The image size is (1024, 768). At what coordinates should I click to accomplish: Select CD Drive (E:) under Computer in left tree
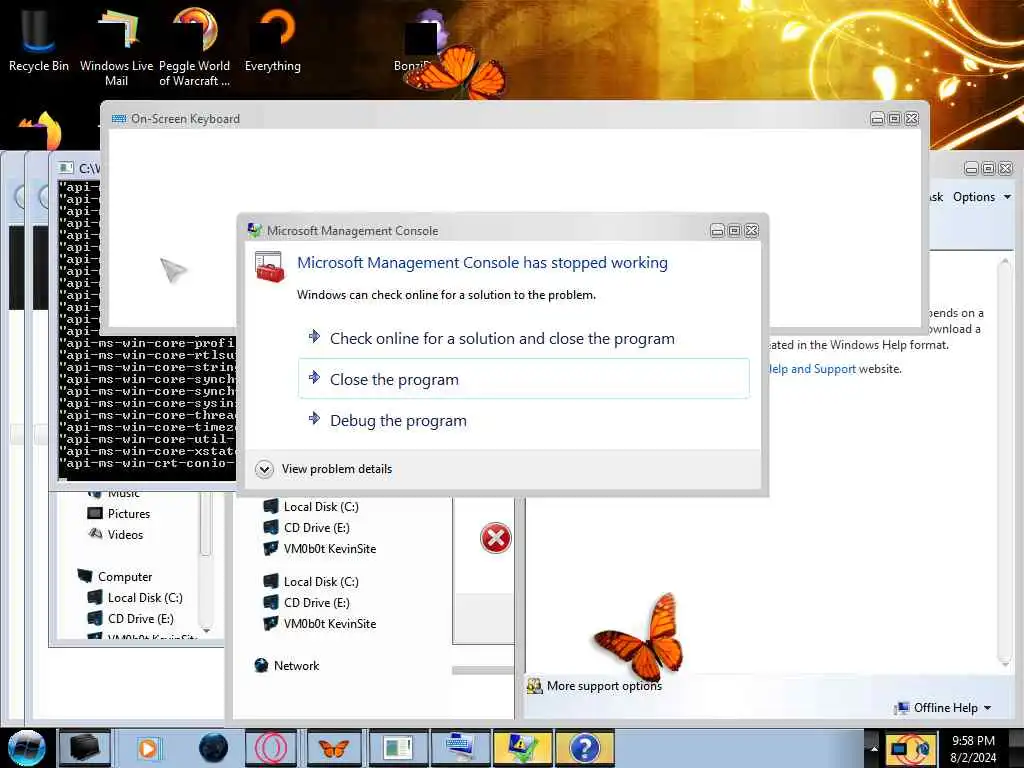131,618
